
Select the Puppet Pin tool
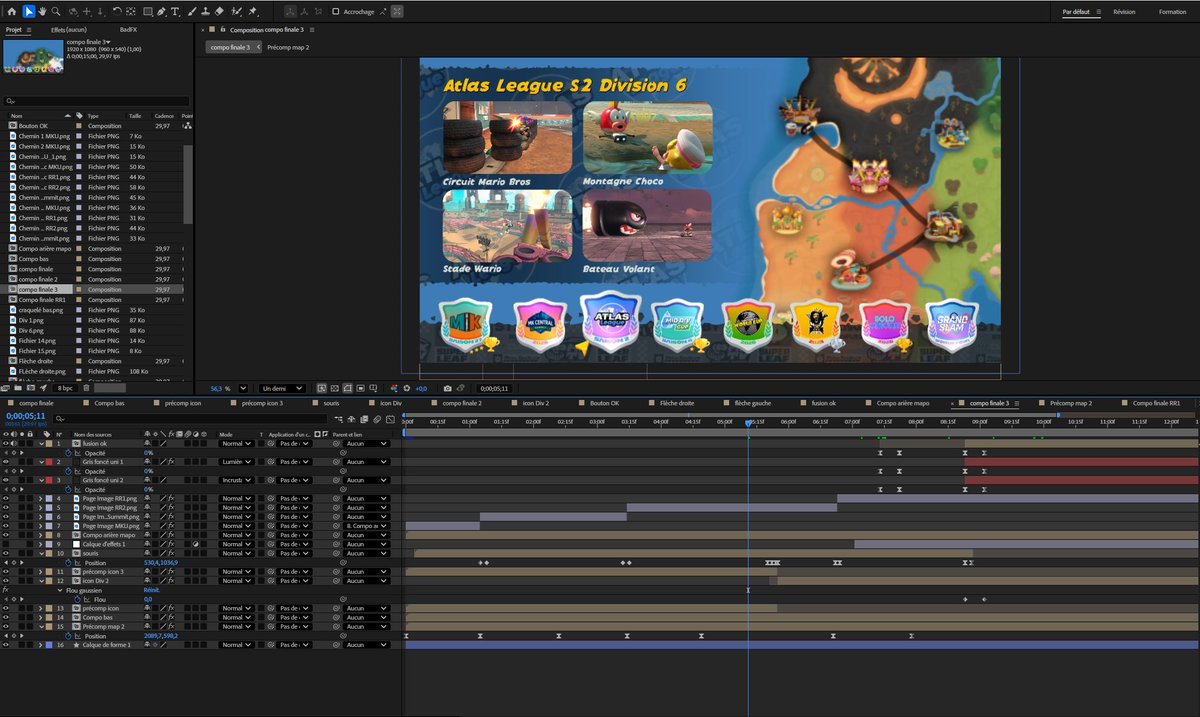click(252, 11)
